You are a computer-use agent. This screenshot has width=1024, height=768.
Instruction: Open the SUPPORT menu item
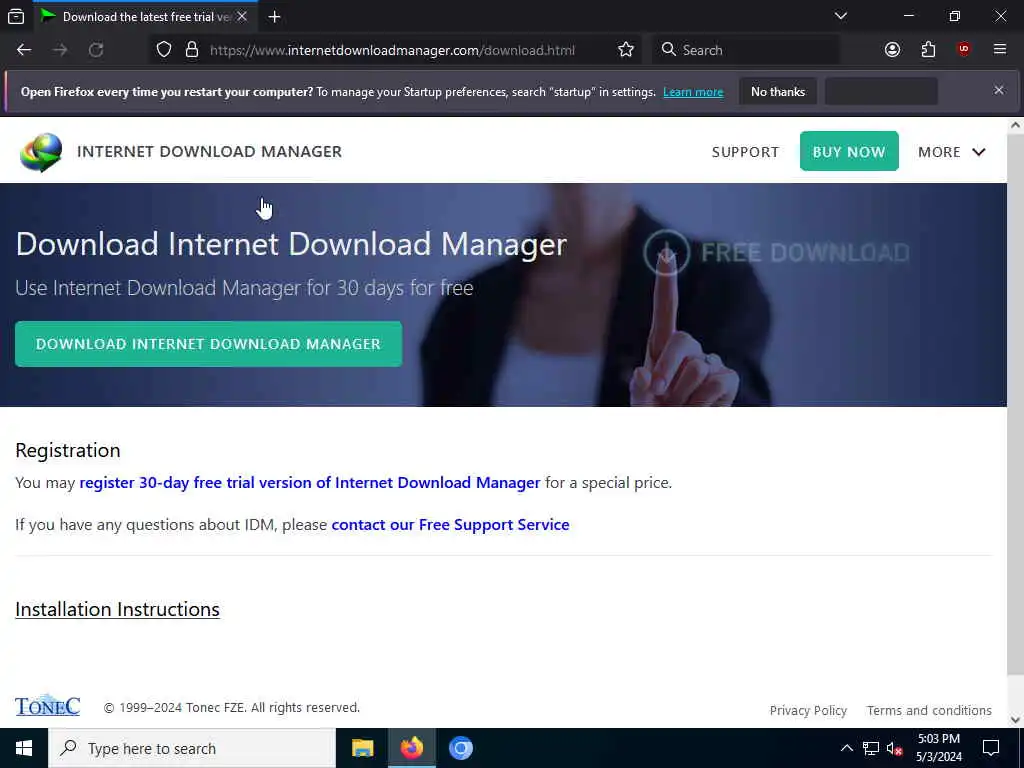click(x=745, y=152)
